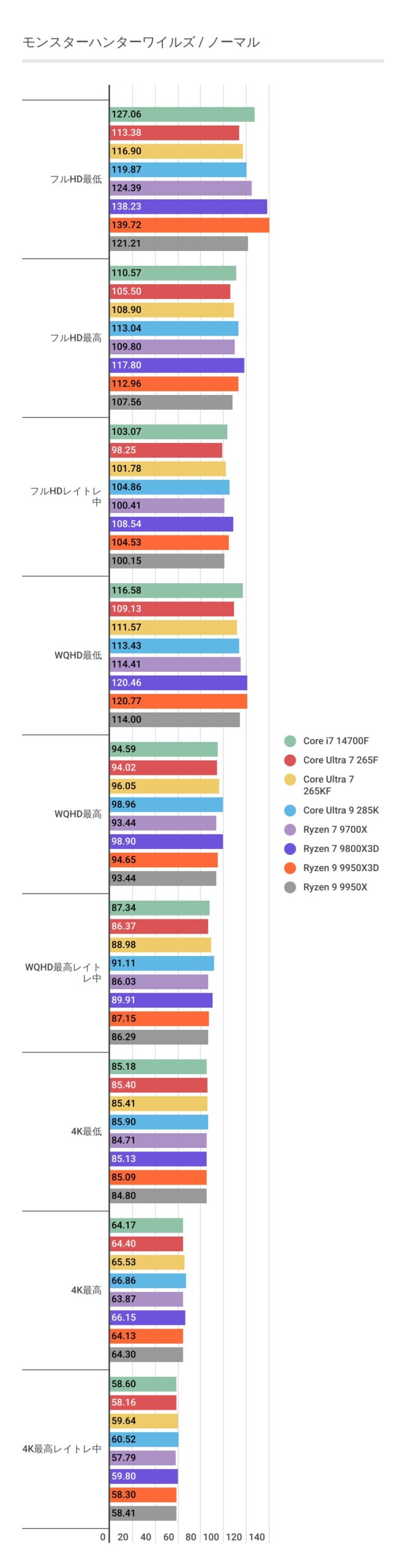Click the chart title モンスターハンターワイルズ / ノーマル
The height and width of the screenshot is (1568, 406).
pos(141,42)
